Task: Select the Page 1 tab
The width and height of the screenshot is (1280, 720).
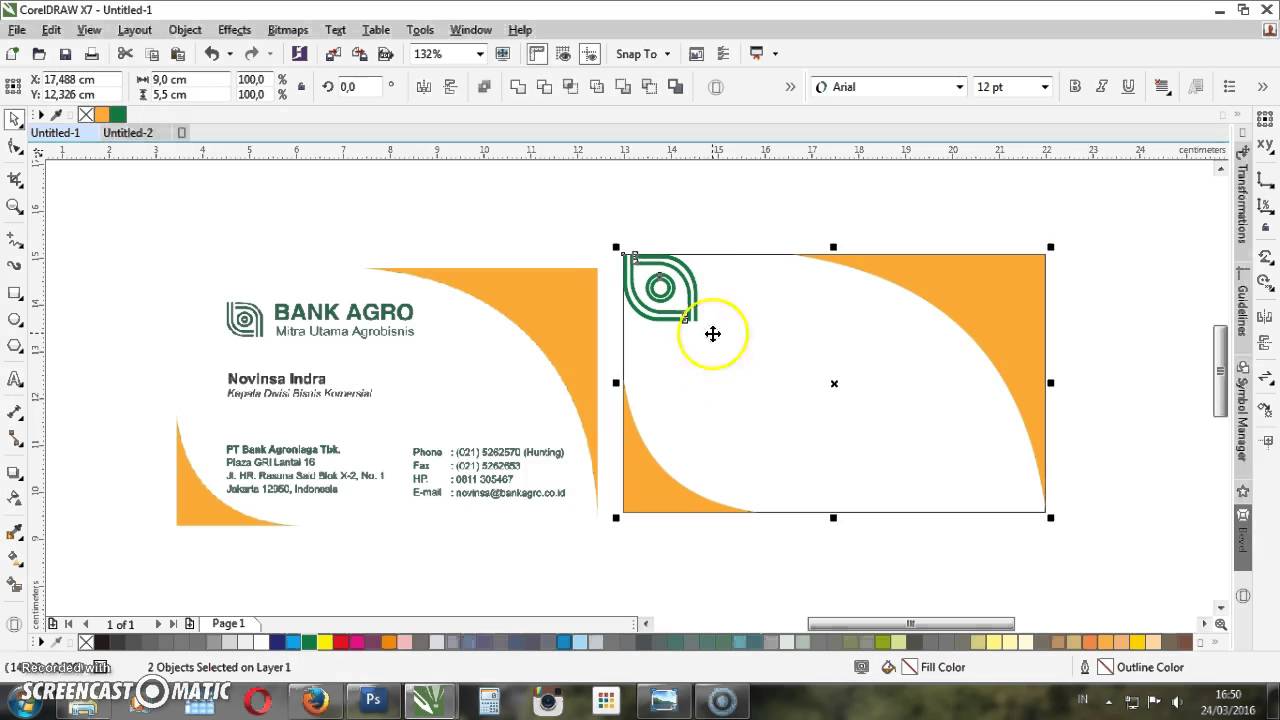Action: click(228, 623)
